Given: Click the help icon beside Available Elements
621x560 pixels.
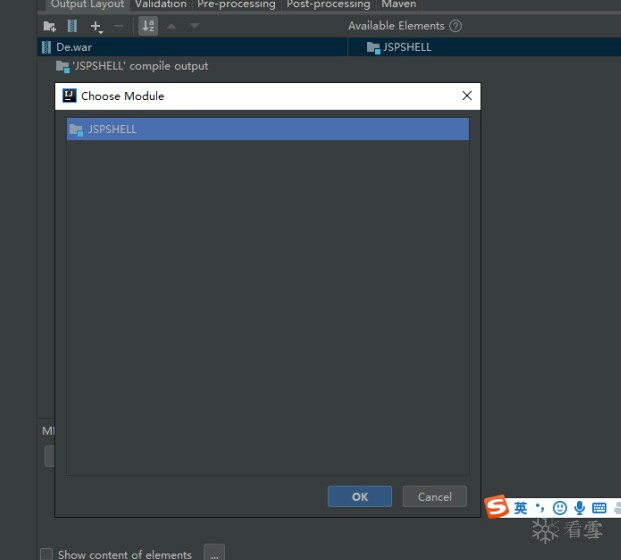Looking at the screenshot, I should coord(456,26).
